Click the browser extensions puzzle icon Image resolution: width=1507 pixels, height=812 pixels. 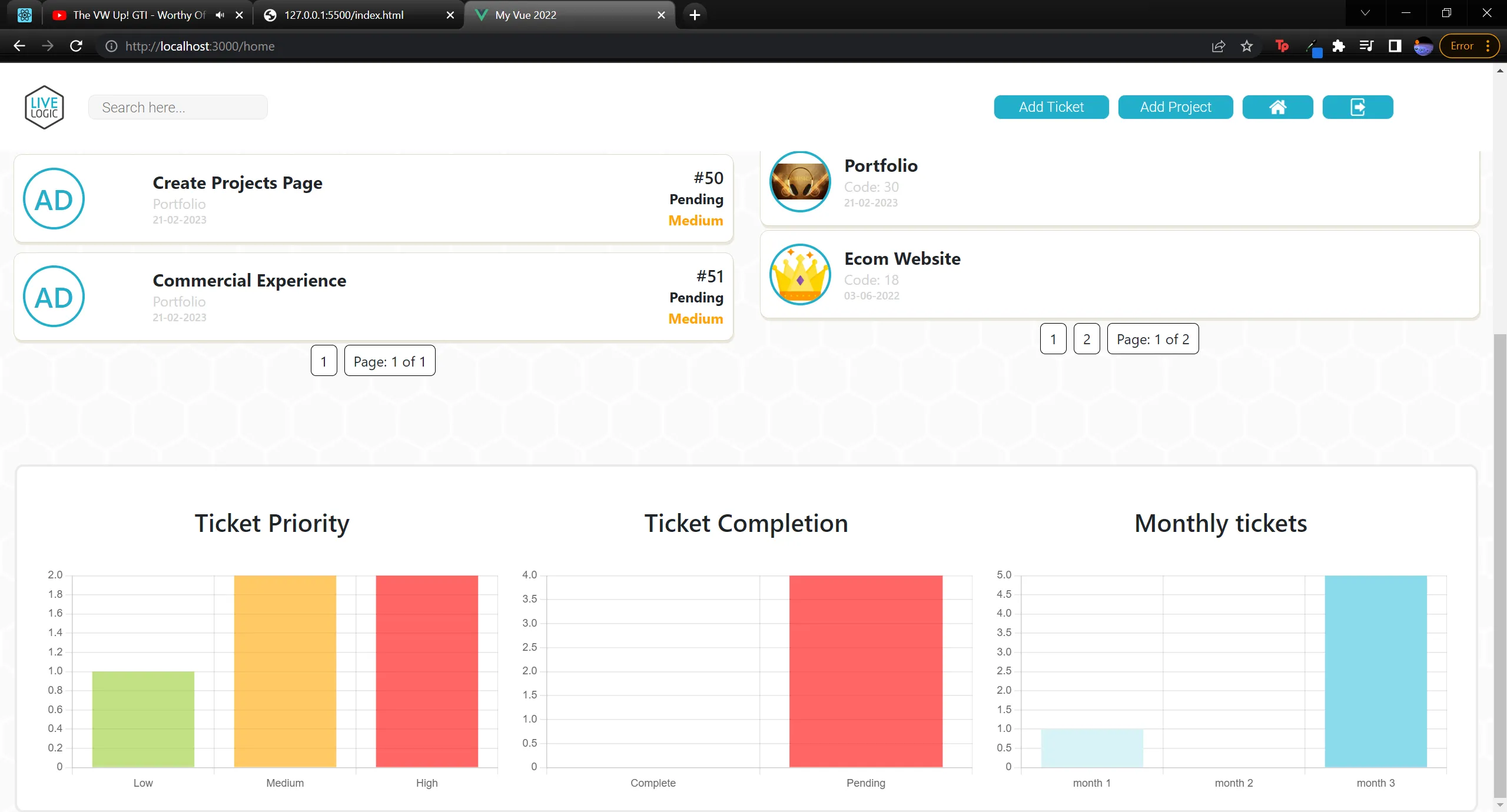tap(1339, 46)
